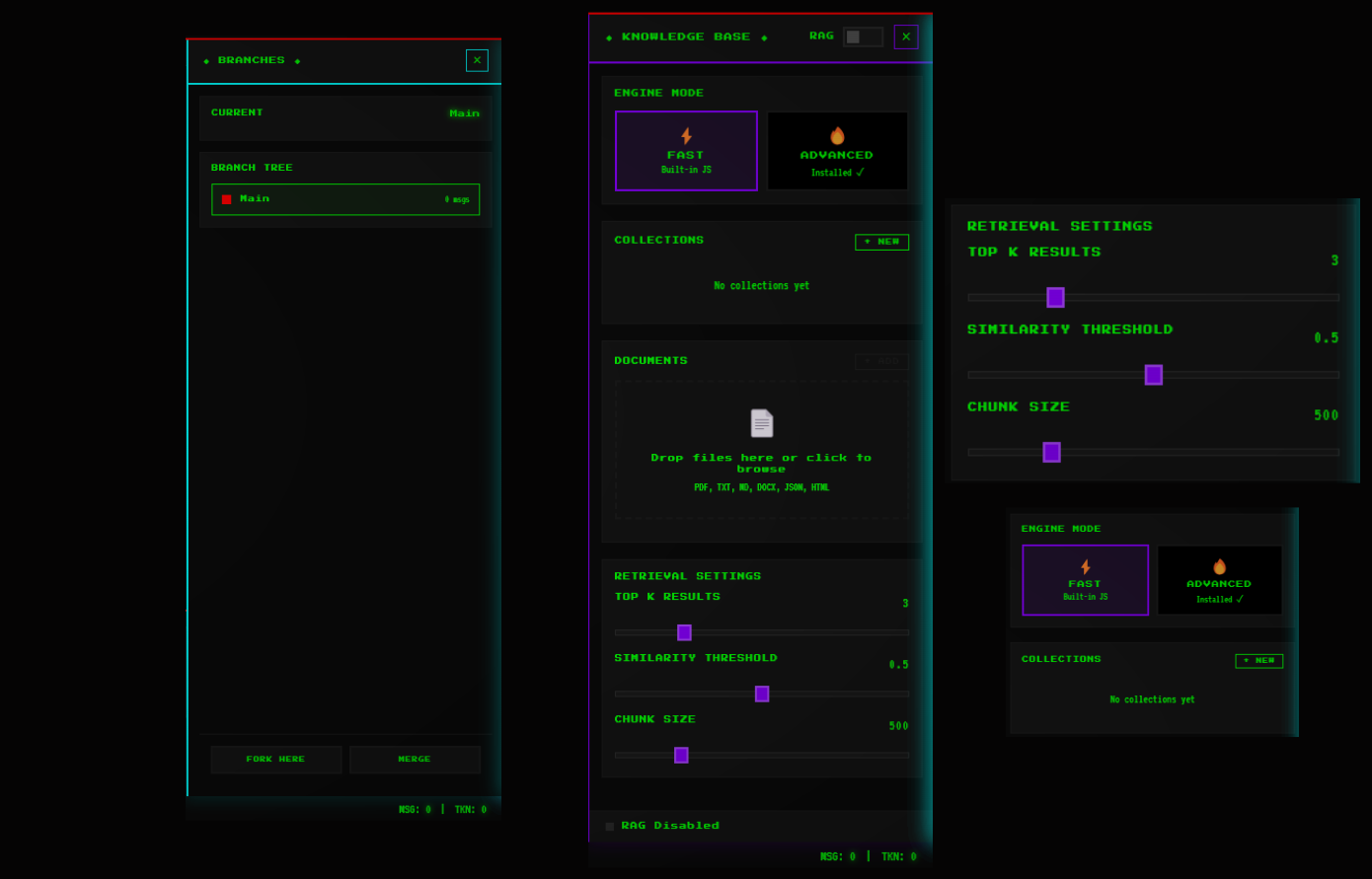Click the flame icon in the small floating Engine Mode card
This screenshot has width=1372, height=879.
[x=1219, y=566]
